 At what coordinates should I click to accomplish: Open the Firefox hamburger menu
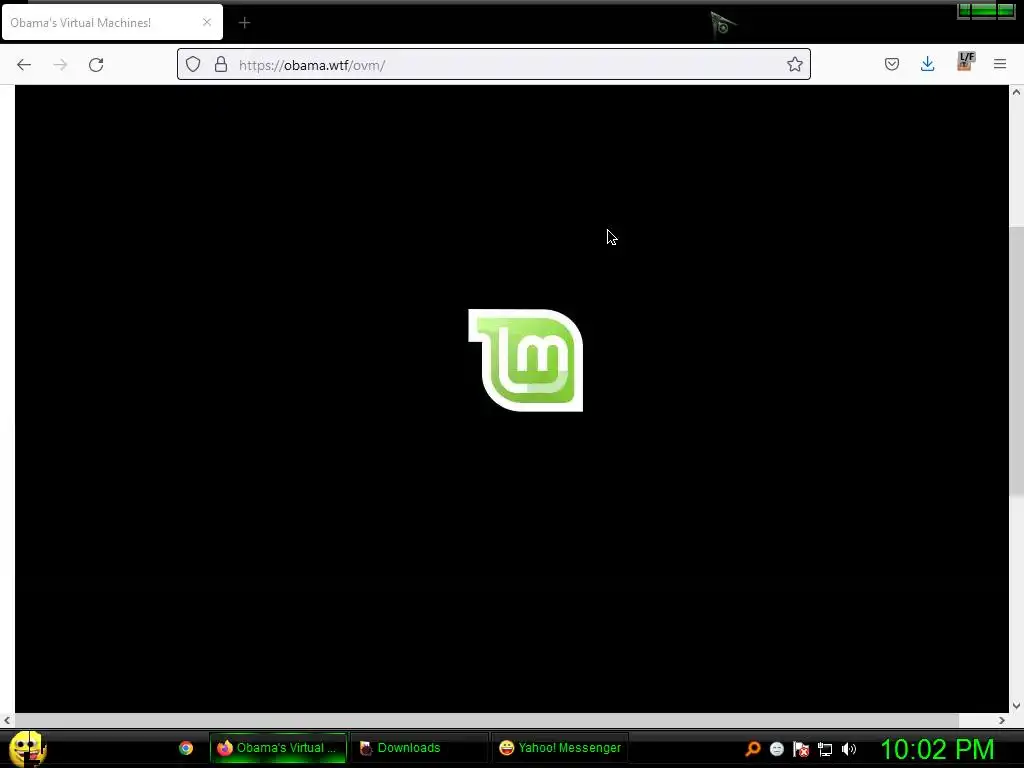(1000, 64)
